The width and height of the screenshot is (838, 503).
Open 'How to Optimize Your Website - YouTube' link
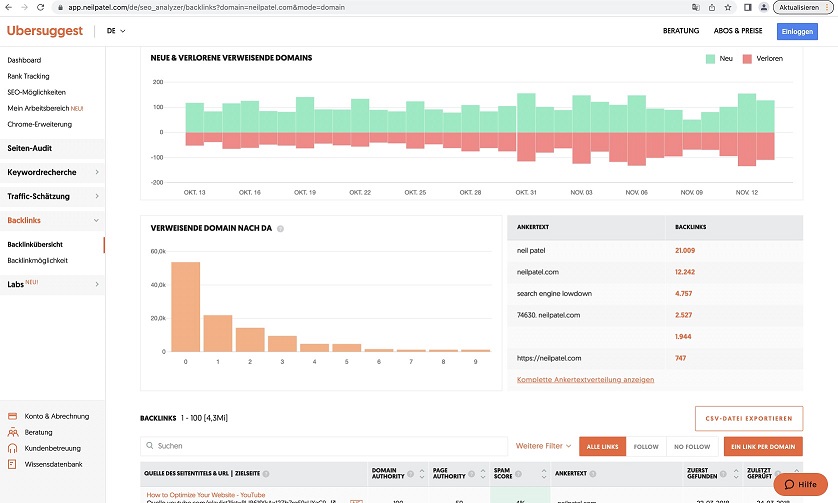click(x=206, y=495)
